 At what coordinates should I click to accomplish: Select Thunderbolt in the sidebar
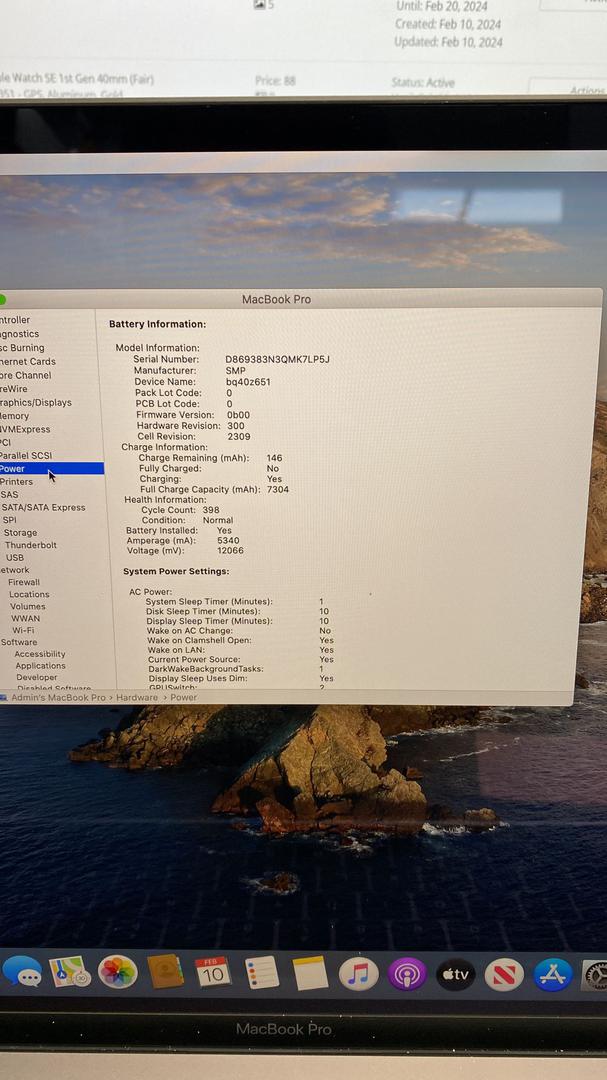31,545
